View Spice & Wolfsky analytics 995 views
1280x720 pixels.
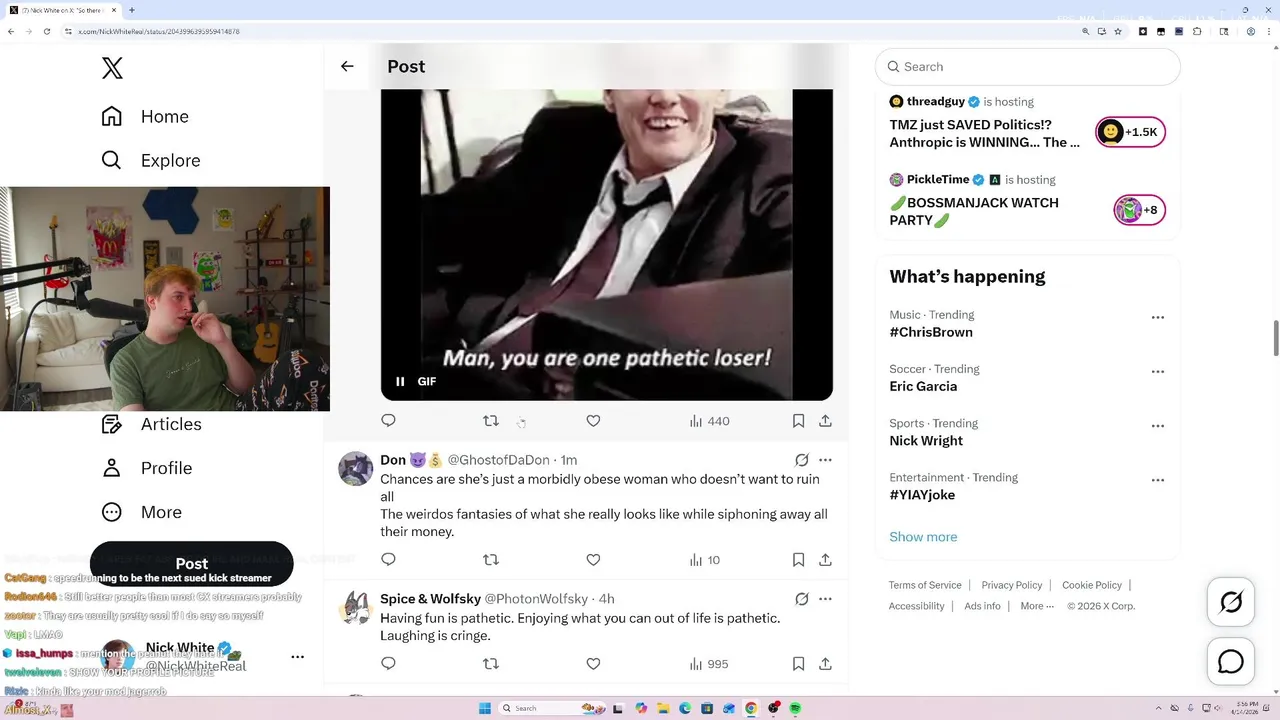(x=708, y=664)
